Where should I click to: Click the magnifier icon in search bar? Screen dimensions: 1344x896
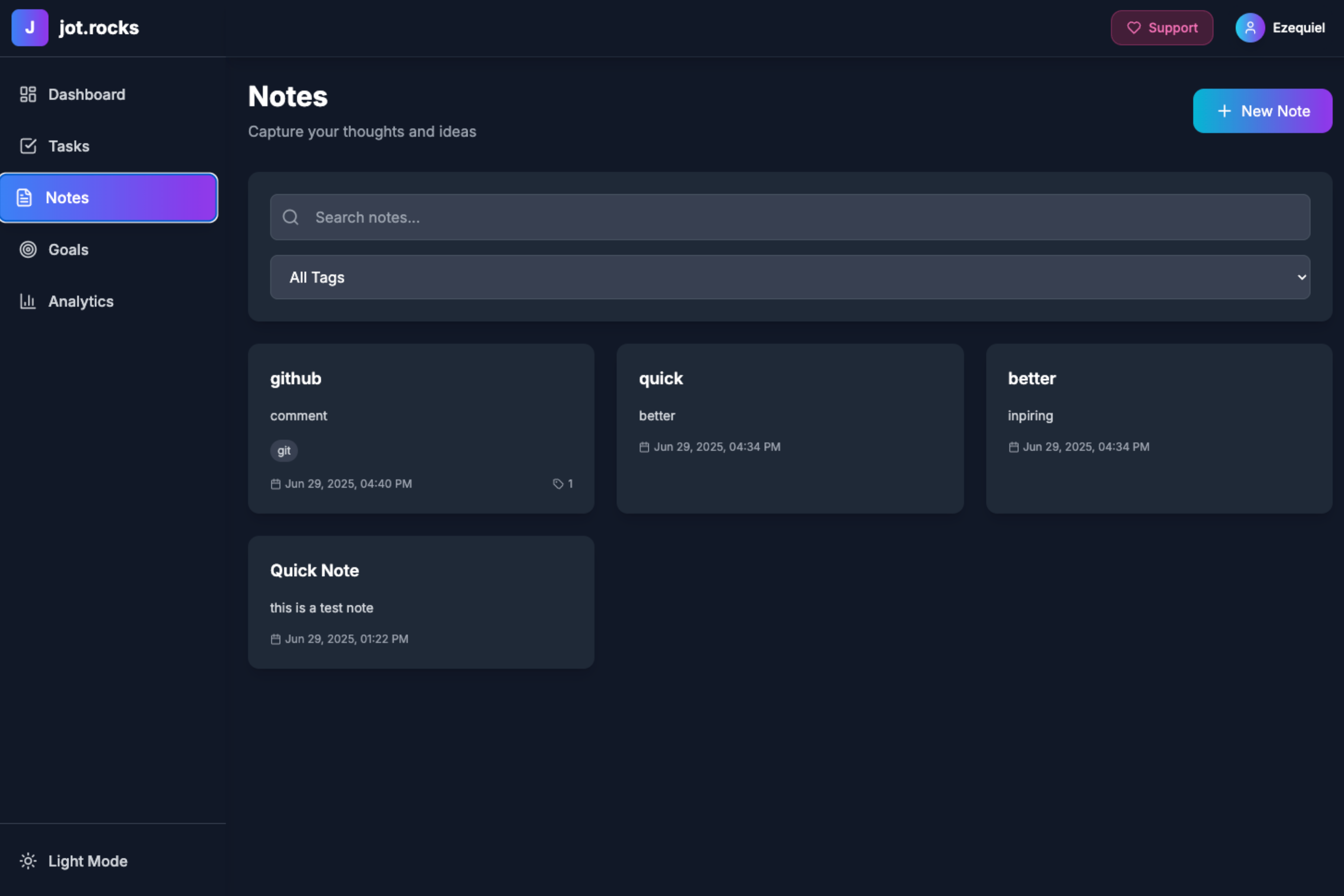click(291, 217)
